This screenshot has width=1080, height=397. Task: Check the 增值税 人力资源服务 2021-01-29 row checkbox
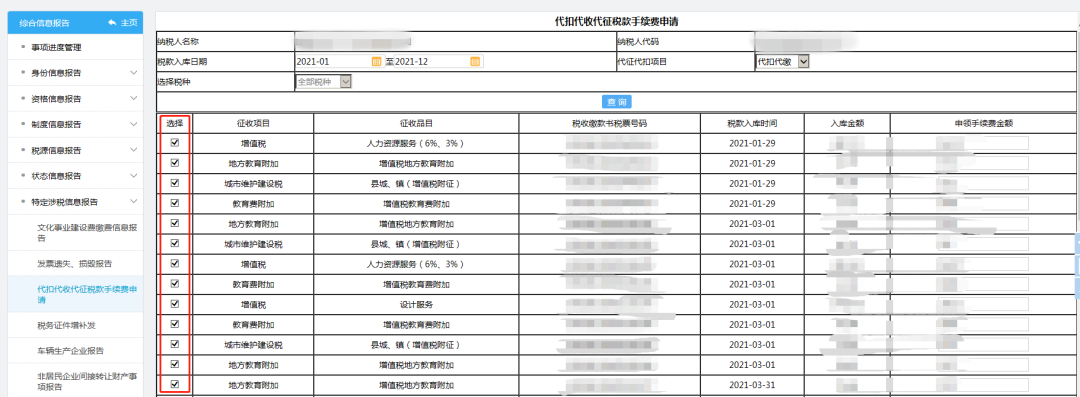(175, 143)
